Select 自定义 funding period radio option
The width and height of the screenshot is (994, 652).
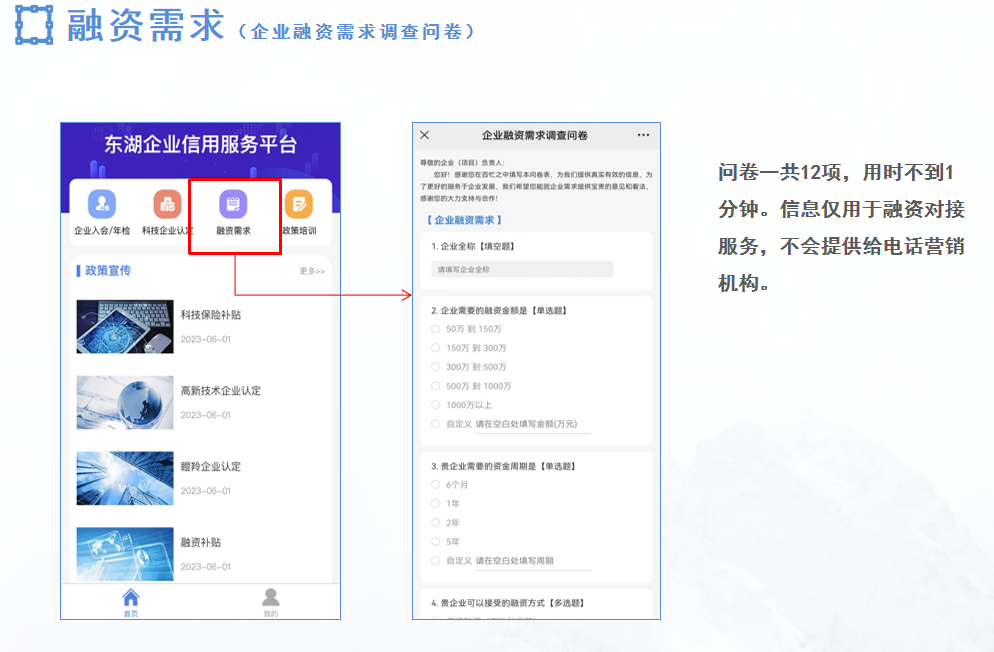(x=436, y=561)
